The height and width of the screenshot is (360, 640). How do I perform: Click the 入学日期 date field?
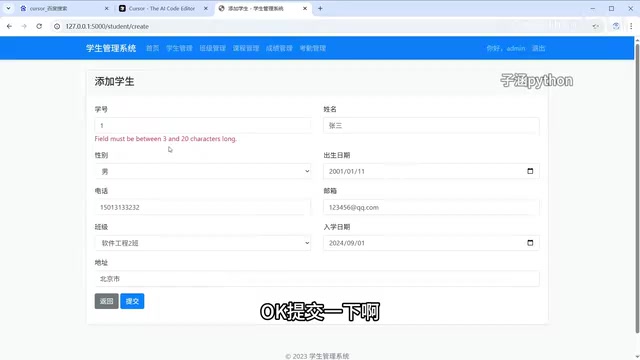[431, 243]
